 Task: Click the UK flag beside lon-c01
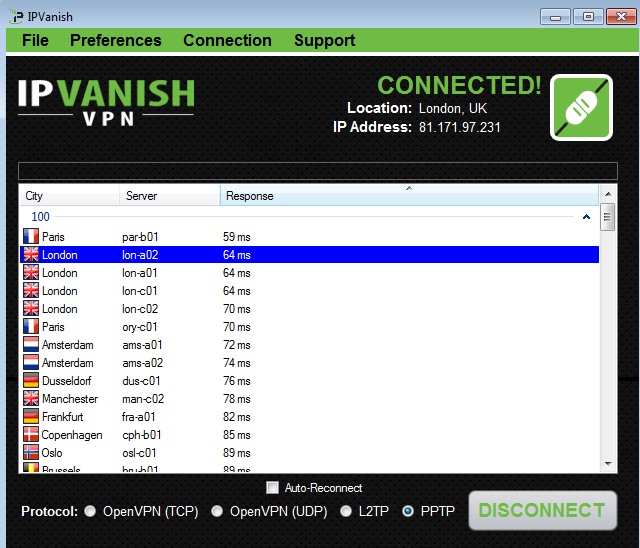click(31, 291)
